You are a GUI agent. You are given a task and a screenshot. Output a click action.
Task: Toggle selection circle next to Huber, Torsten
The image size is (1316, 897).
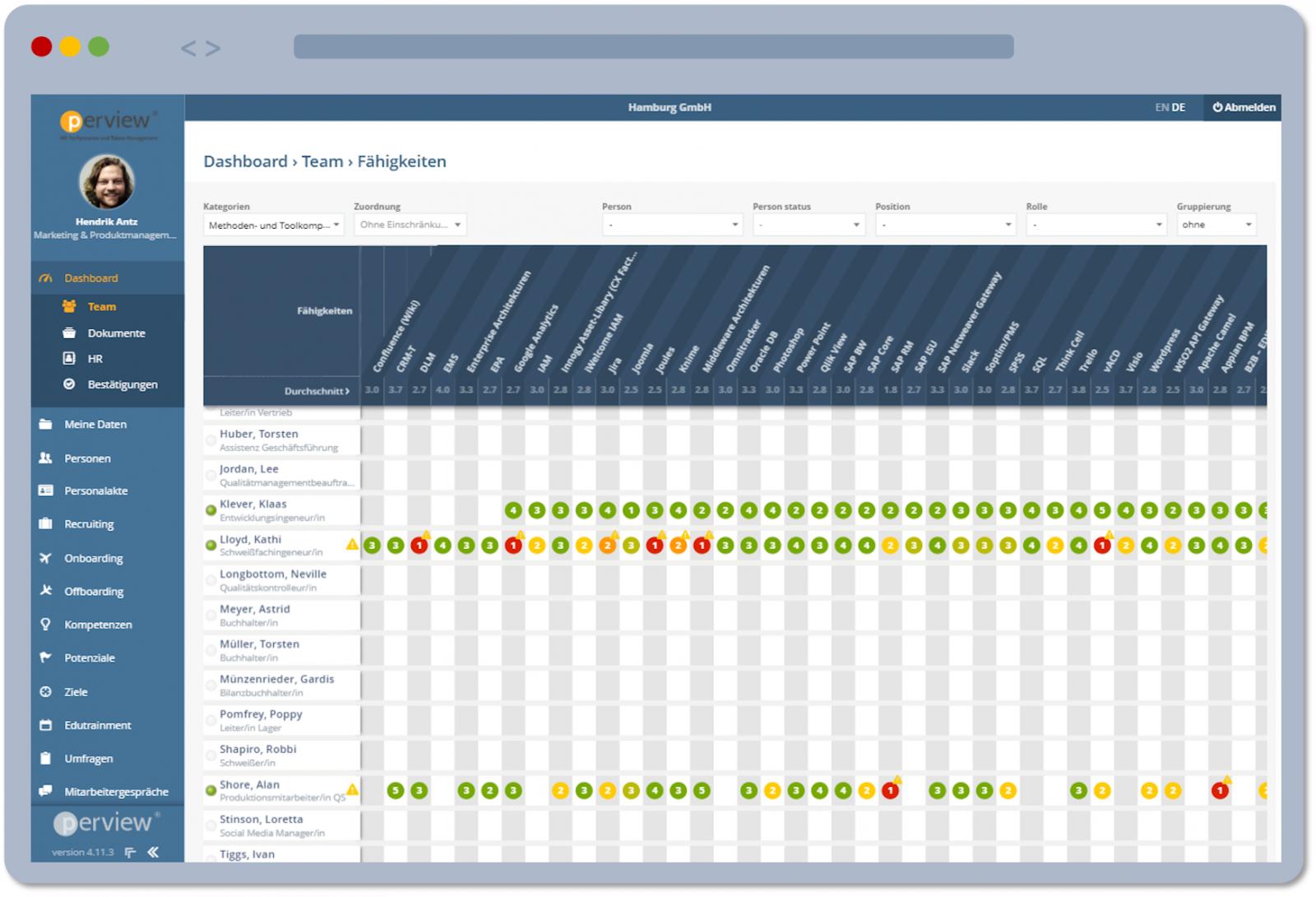click(x=211, y=439)
